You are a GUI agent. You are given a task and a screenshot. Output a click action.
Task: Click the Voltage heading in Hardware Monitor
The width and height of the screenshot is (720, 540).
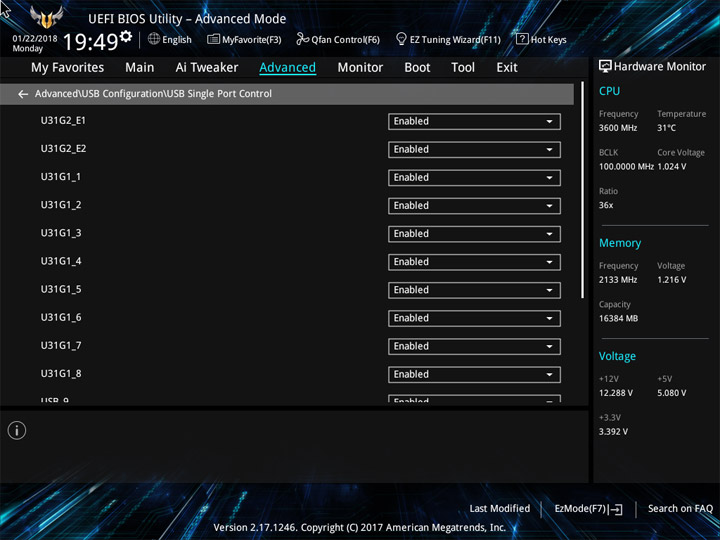click(617, 356)
